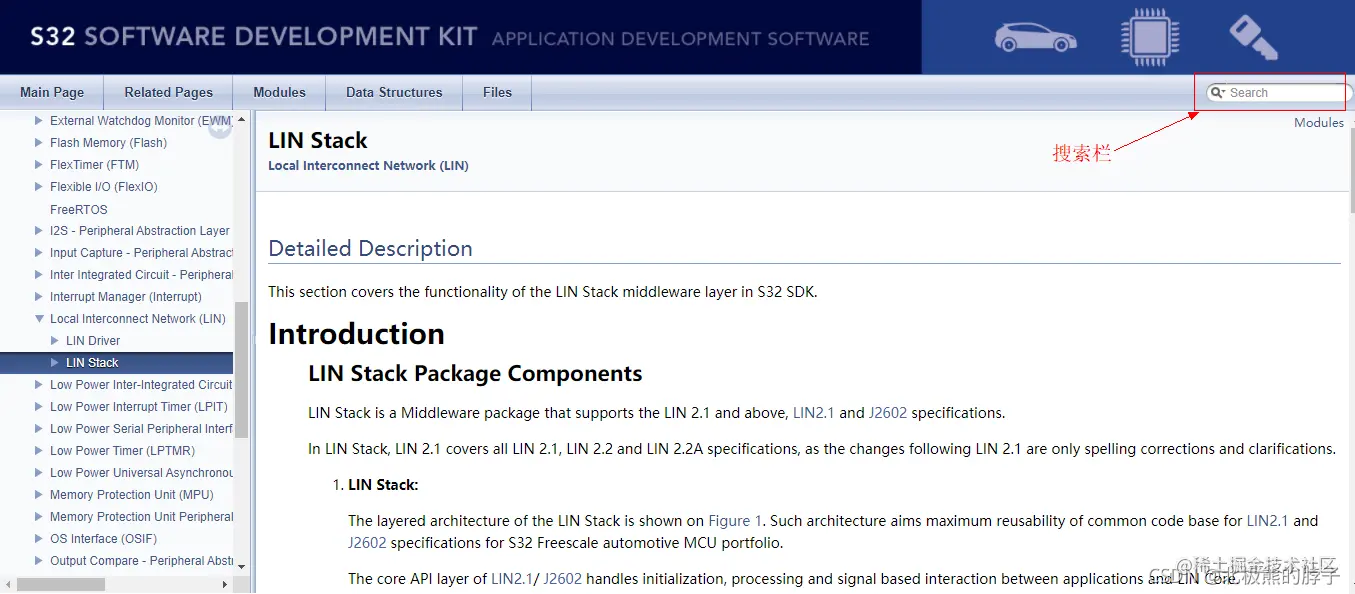Select Flexible I/O (FlexIO) tree item
Viewport: 1355px width, 594px height.
coord(104,187)
